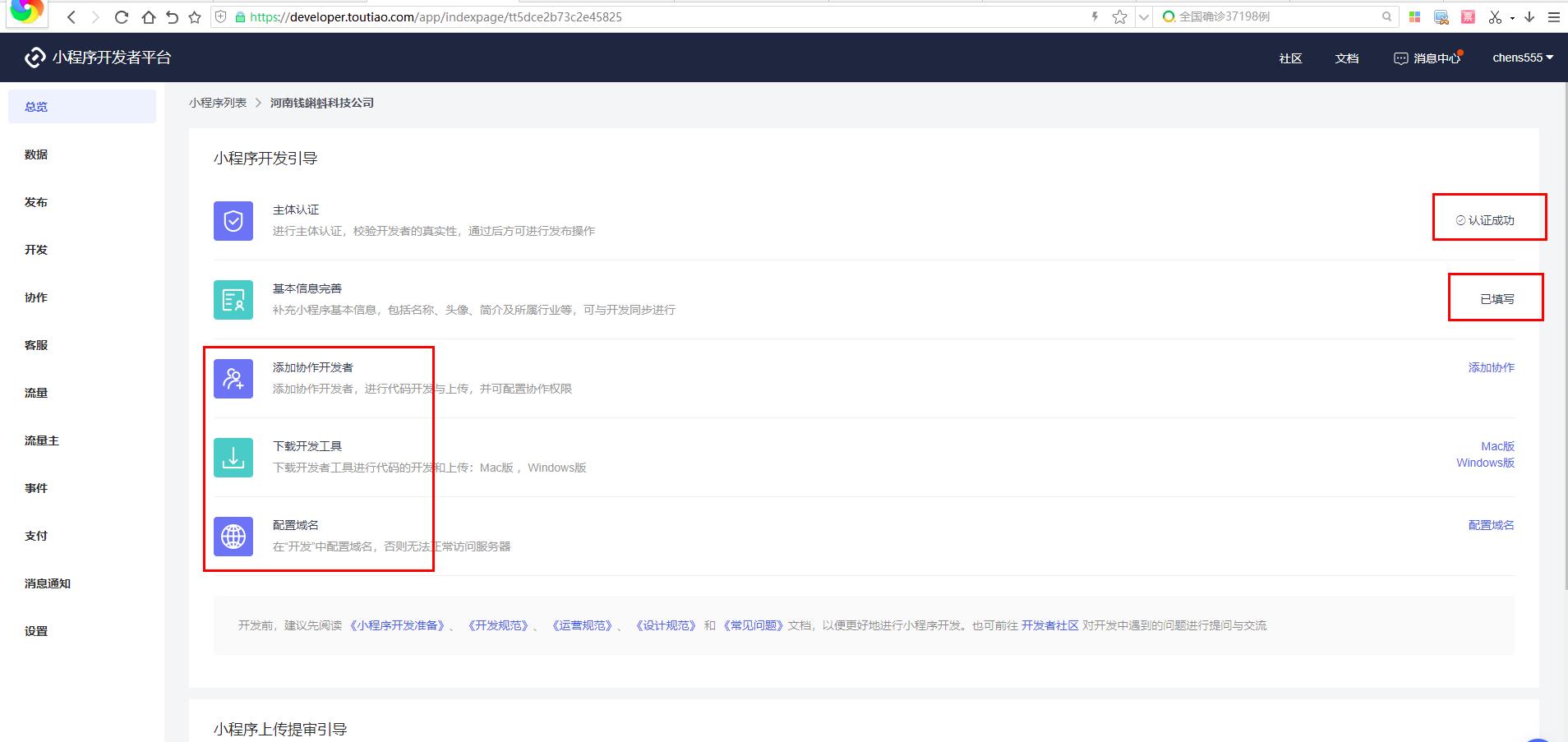Click the 小程序开发引导 heading
Image resolution: width=1568 pixels, height=742 pixels.
(265, 159)
